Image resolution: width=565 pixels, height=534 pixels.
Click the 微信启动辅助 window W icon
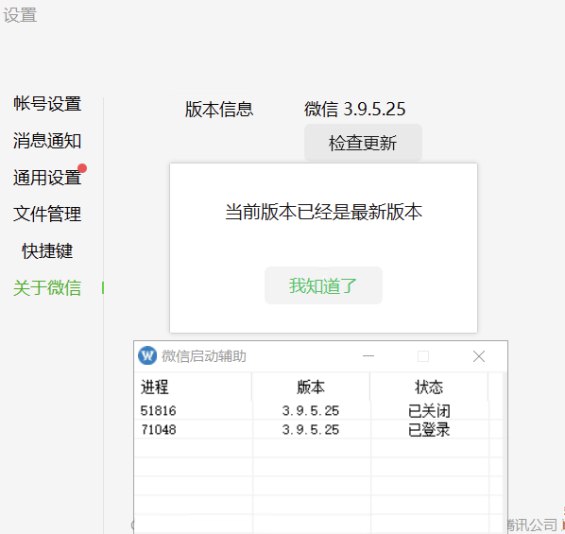pyautogui.click(x=147, y=356)
